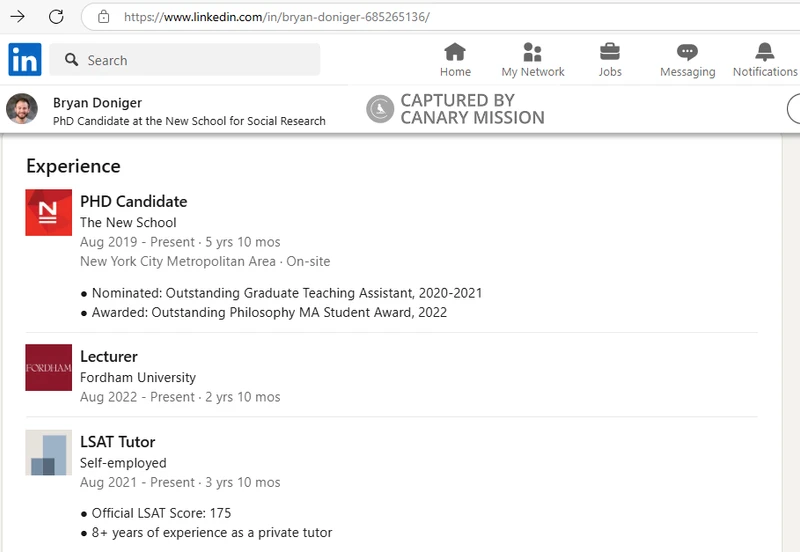Click The New School logo

(48, 212)
